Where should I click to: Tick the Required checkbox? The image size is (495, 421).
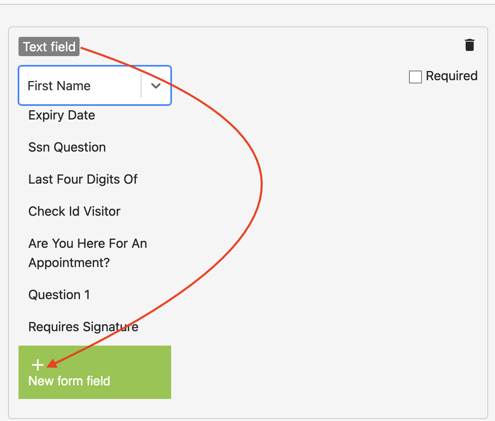[415, 77]
